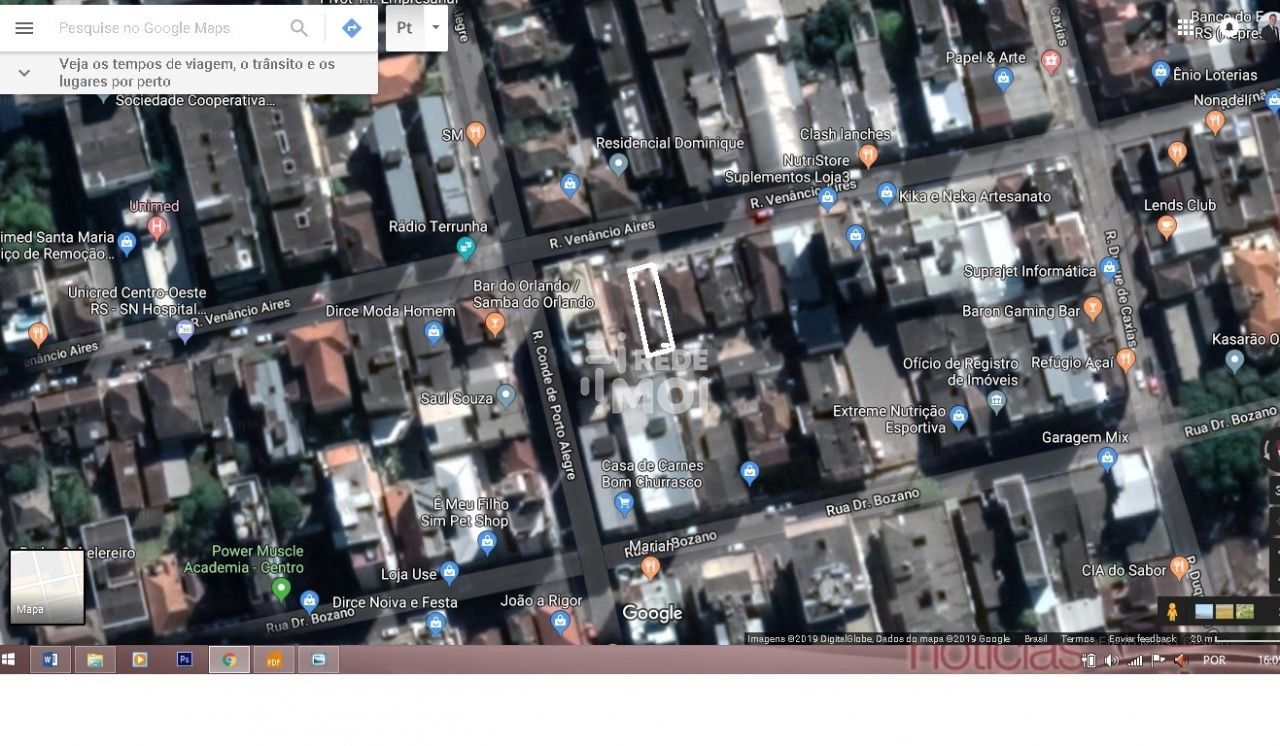This screenshot has width=1280, height=746.
Task: Click the Kasarão location pin
Action: point(1235,360)
